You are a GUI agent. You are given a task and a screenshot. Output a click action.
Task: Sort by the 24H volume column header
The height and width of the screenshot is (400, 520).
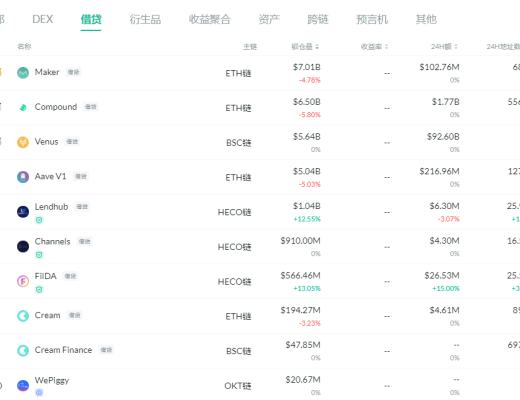pos(444,47)
